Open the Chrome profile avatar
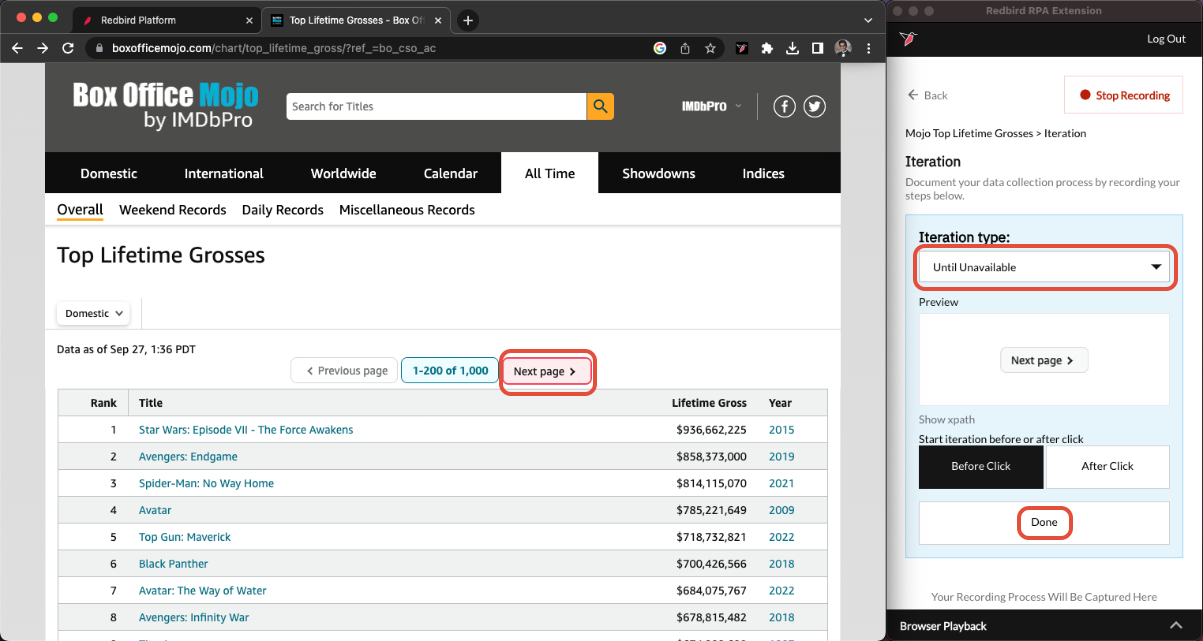 pos(842,47)
